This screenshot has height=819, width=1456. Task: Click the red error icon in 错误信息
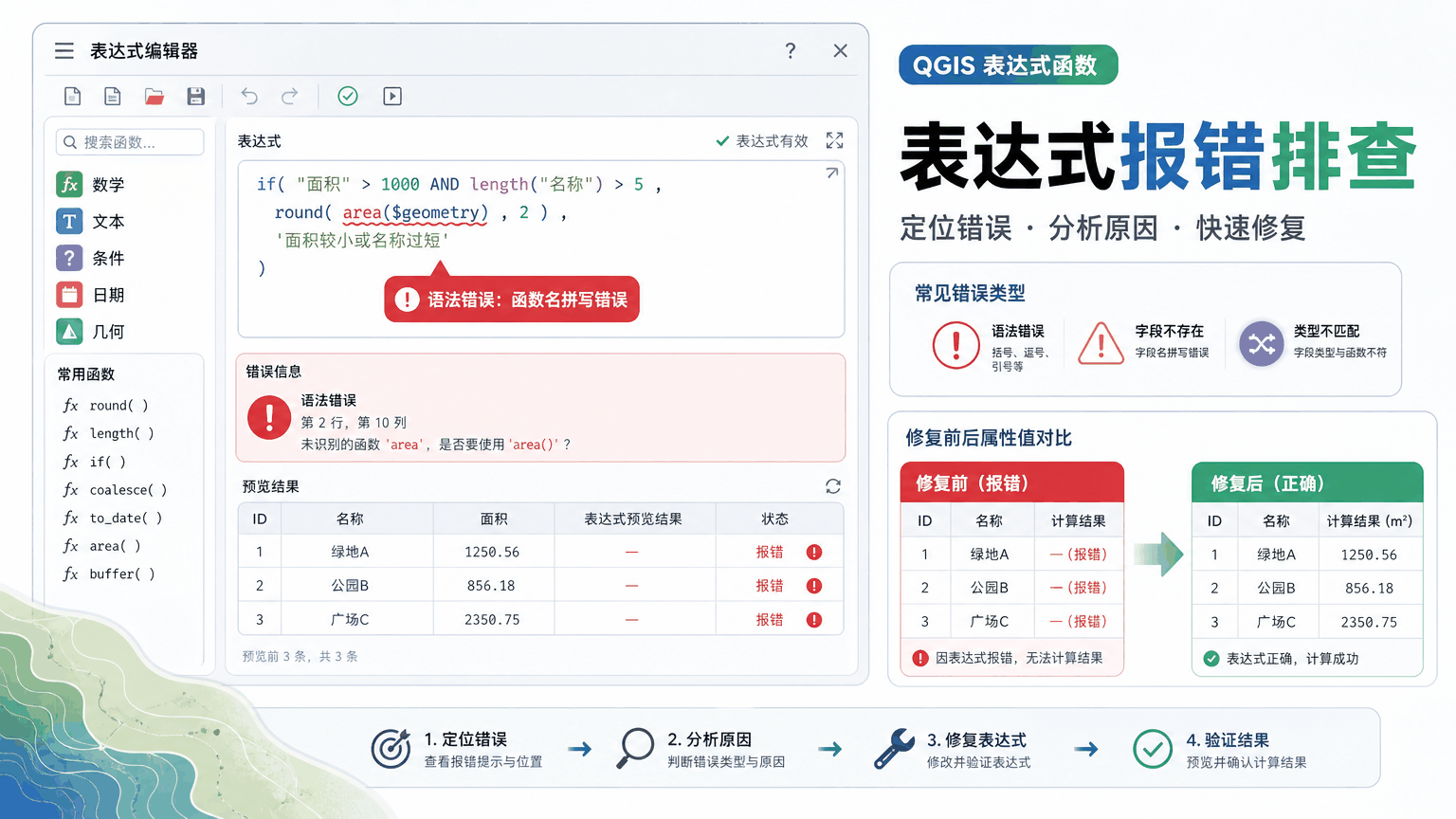269,417
